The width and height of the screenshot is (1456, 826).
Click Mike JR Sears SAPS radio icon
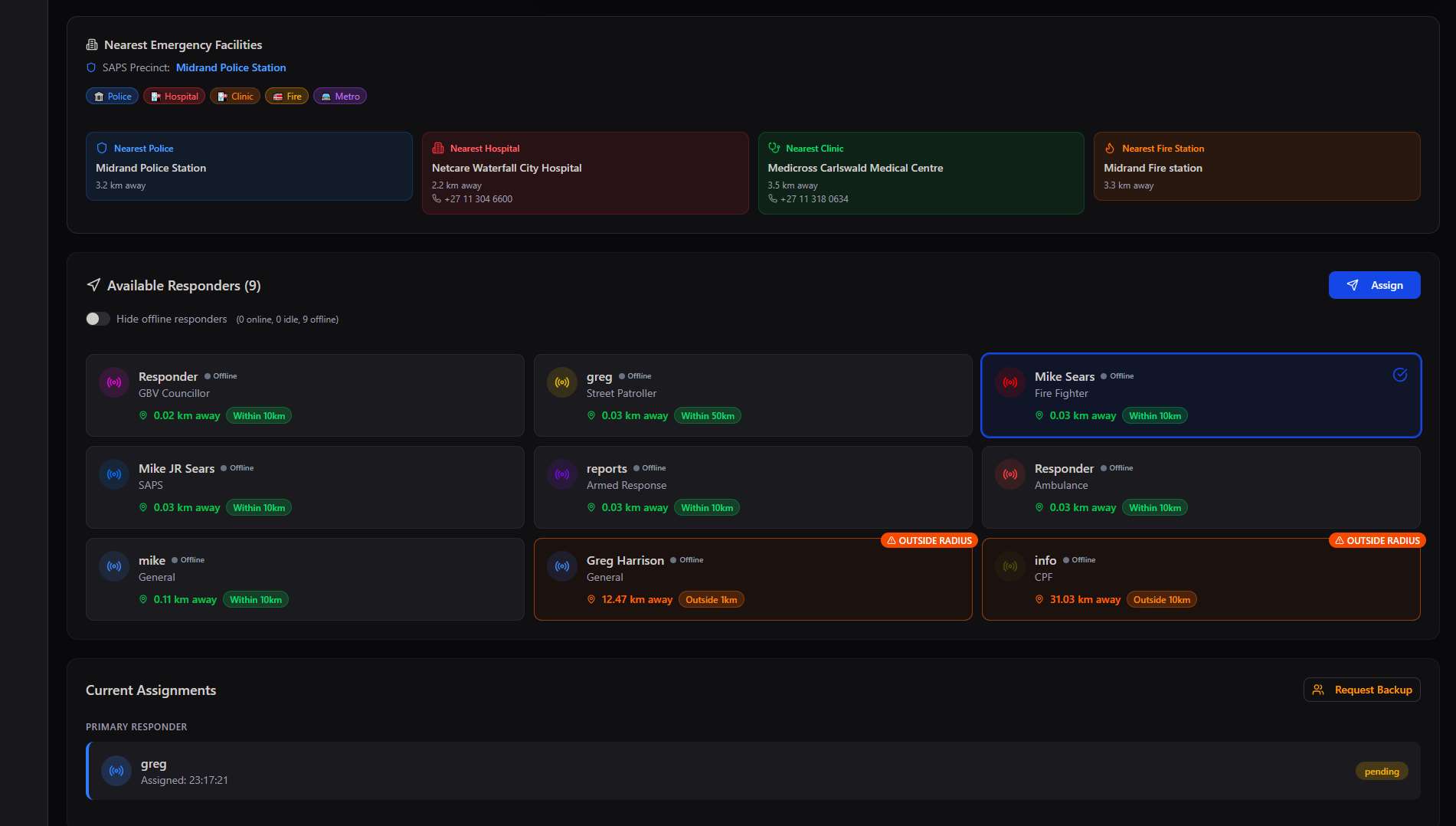114,474
